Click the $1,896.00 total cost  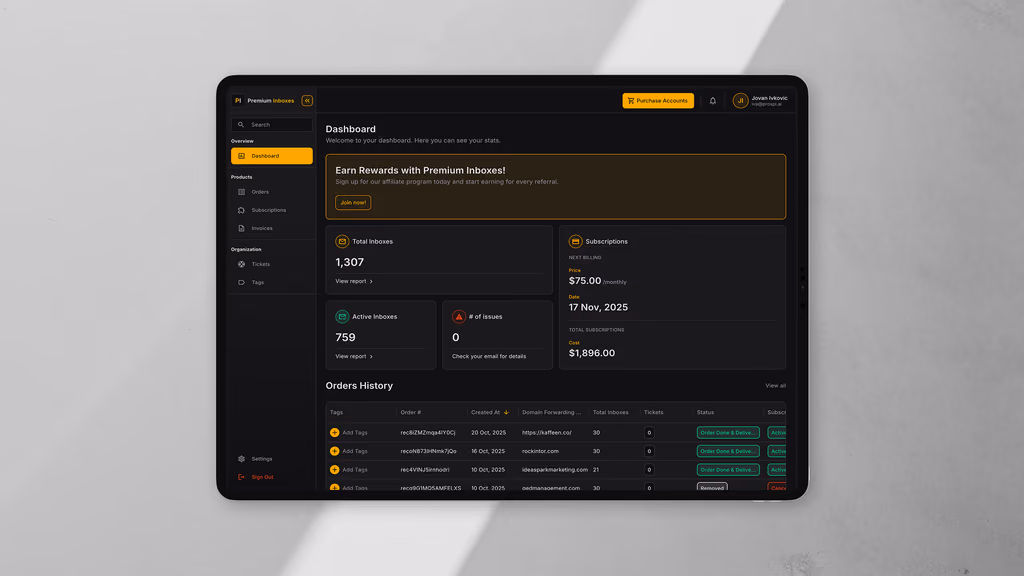[x=592, y=353]
